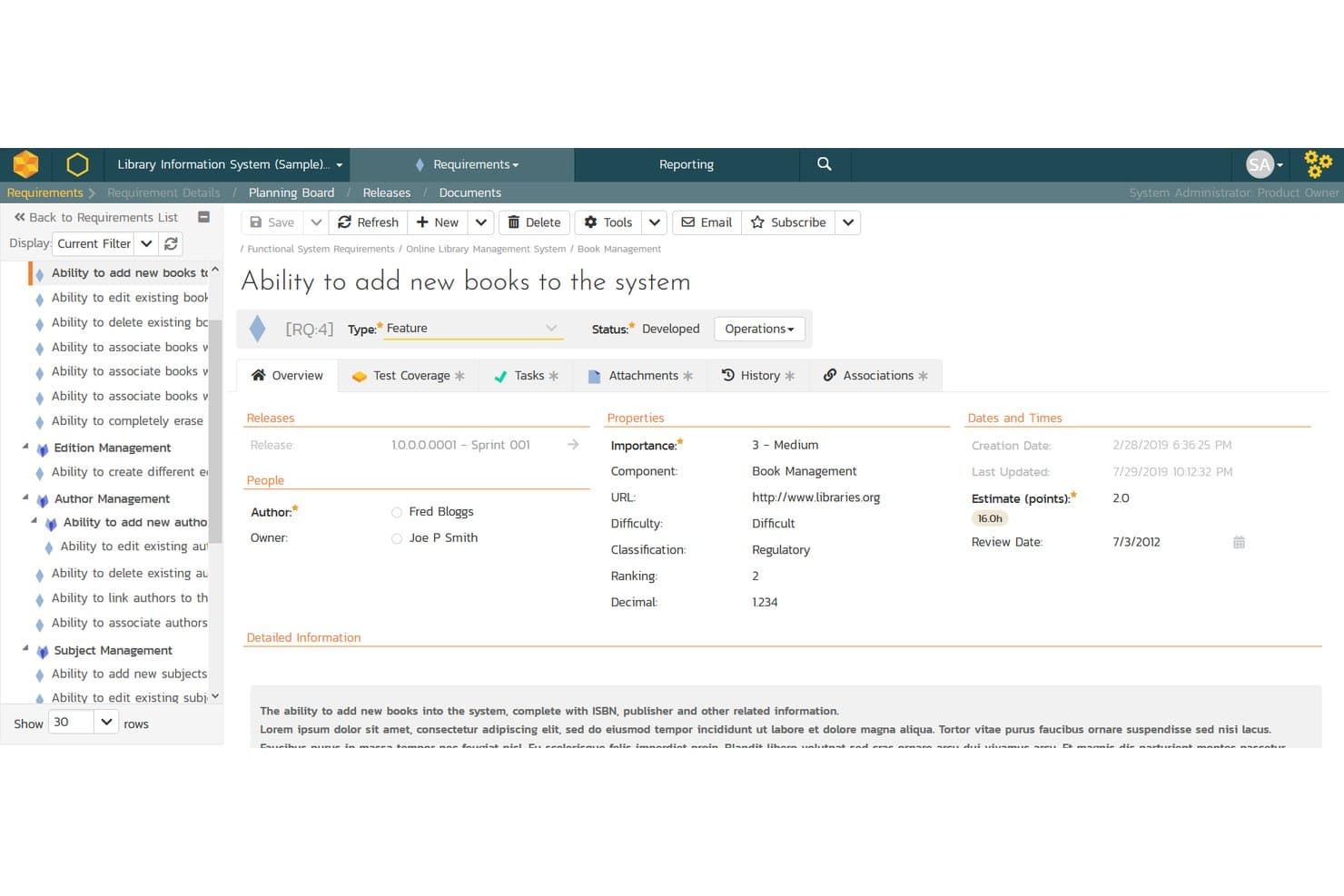Go to Planning Board link
Viewport: 1344px width, 896px height.
click(292, 192)
